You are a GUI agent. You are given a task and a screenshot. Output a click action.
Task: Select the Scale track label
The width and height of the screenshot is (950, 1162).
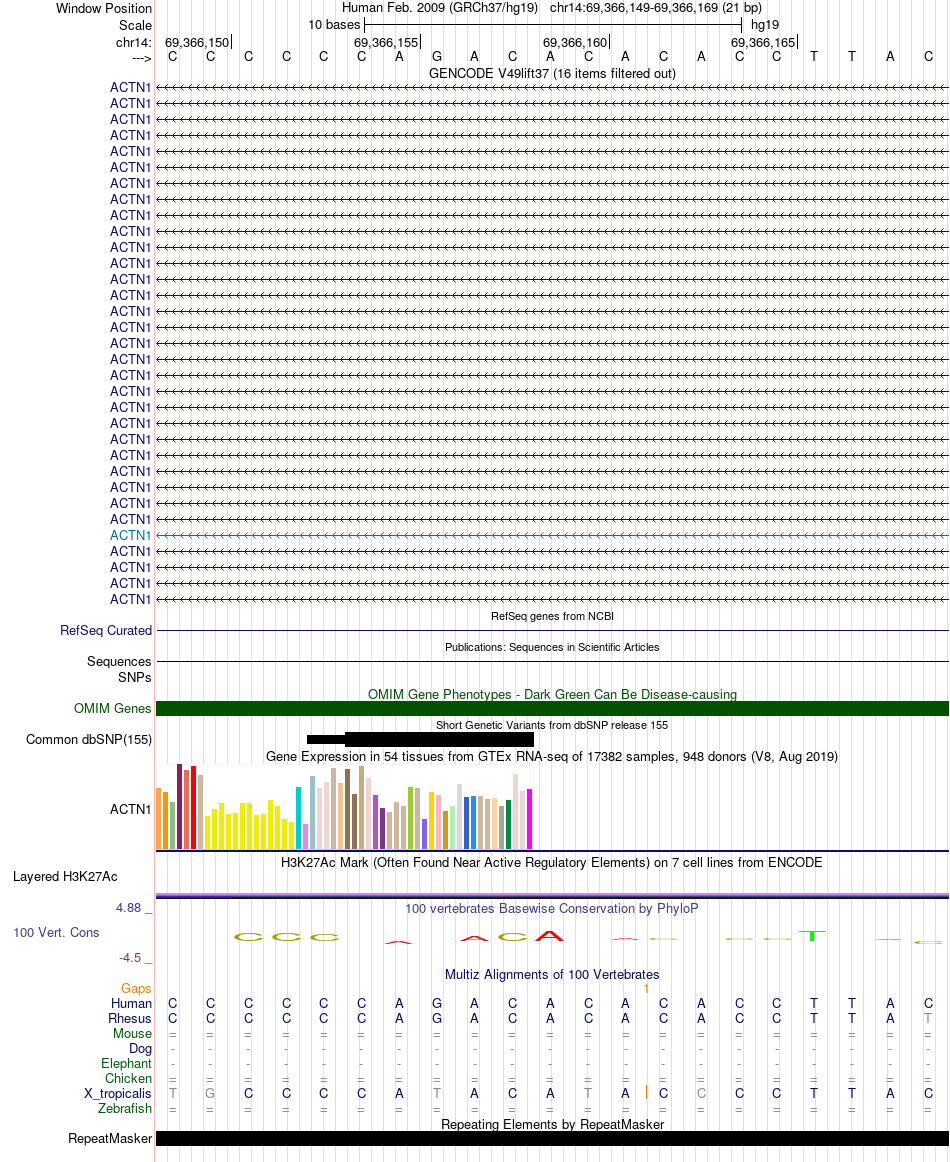coord(135,25)
